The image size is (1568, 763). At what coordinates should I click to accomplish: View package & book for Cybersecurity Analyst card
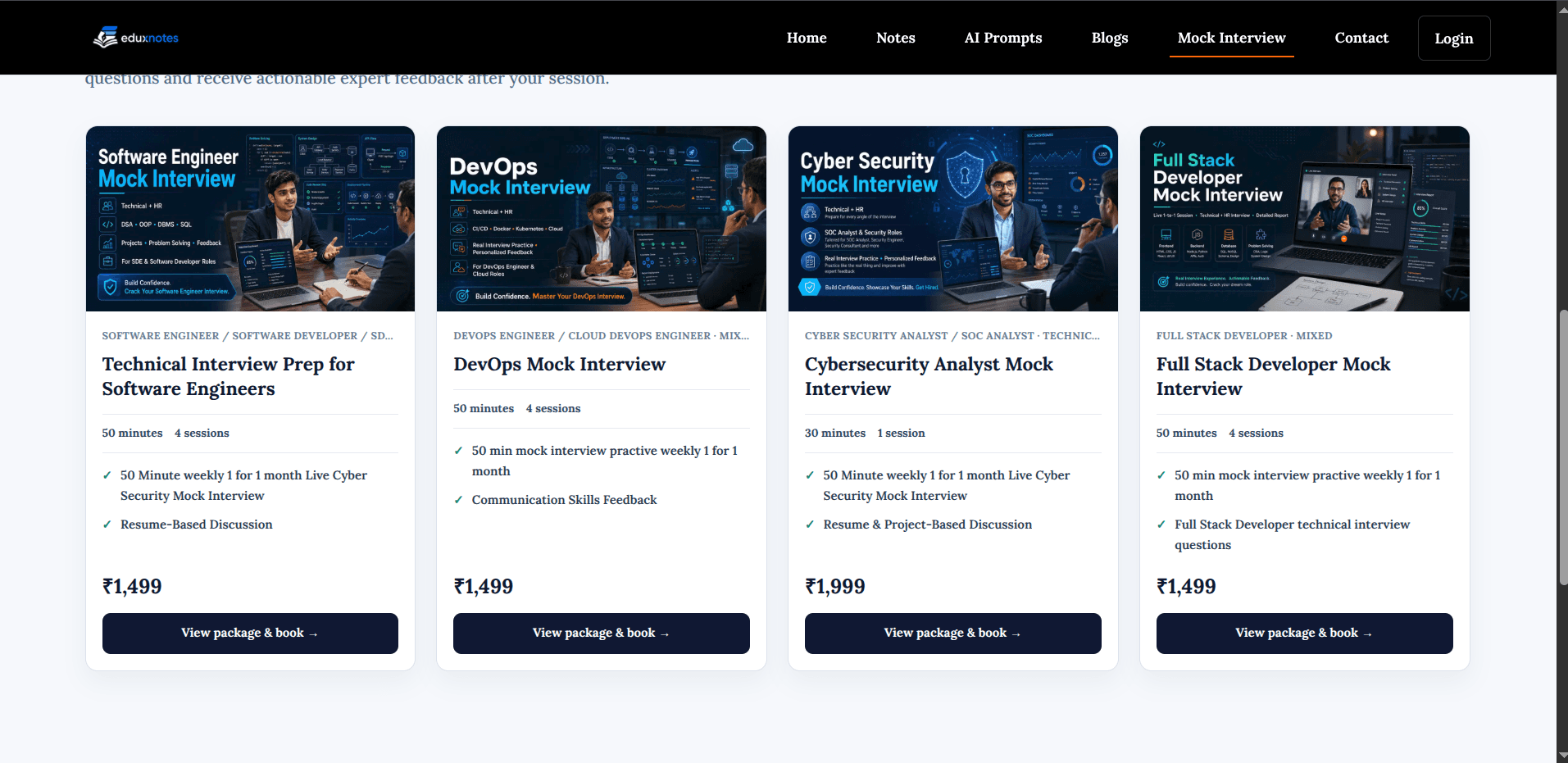(953, 634)
